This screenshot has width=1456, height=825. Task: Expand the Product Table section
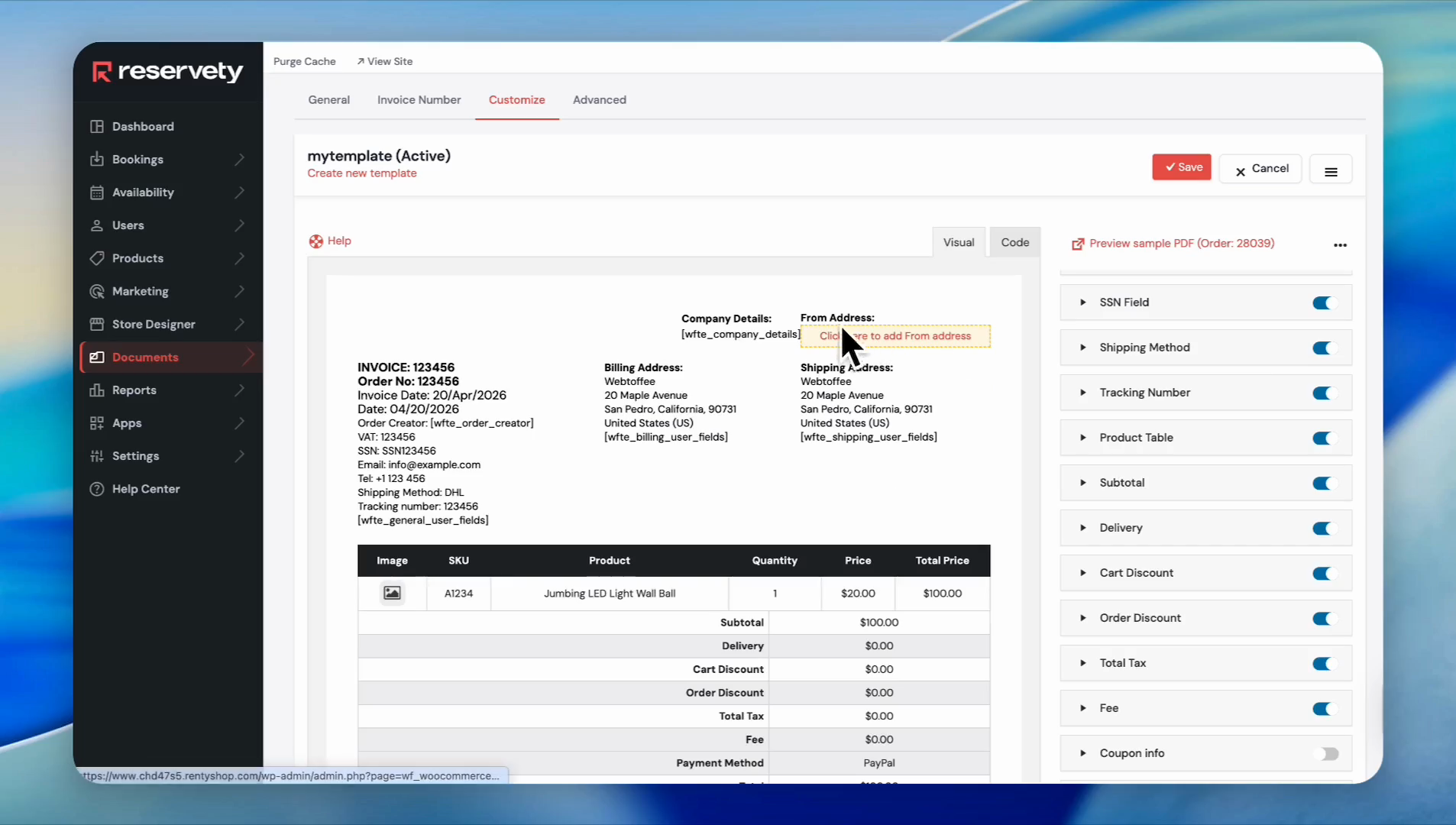(x=1082, y=438)
